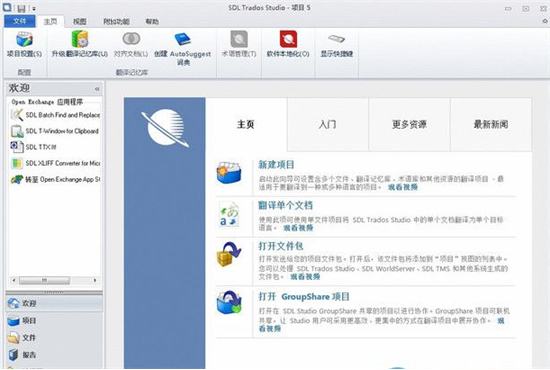550x370 pixels.
Task: Click 对齐文档(L) align documents icon
Action: [x=131, y=39]
